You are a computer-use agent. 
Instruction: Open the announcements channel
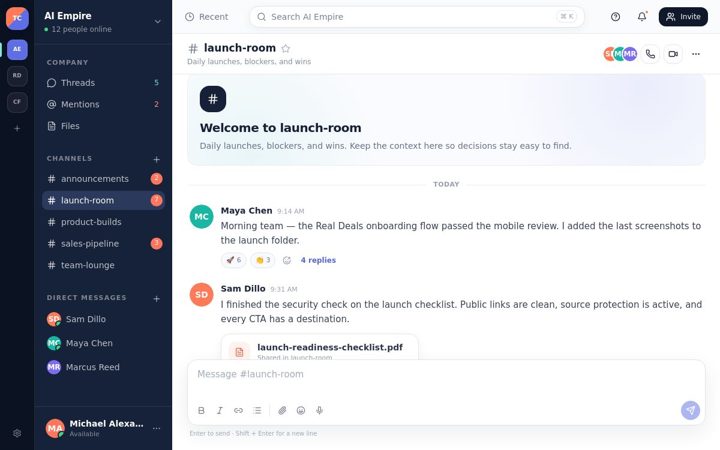tap(103, 179)
